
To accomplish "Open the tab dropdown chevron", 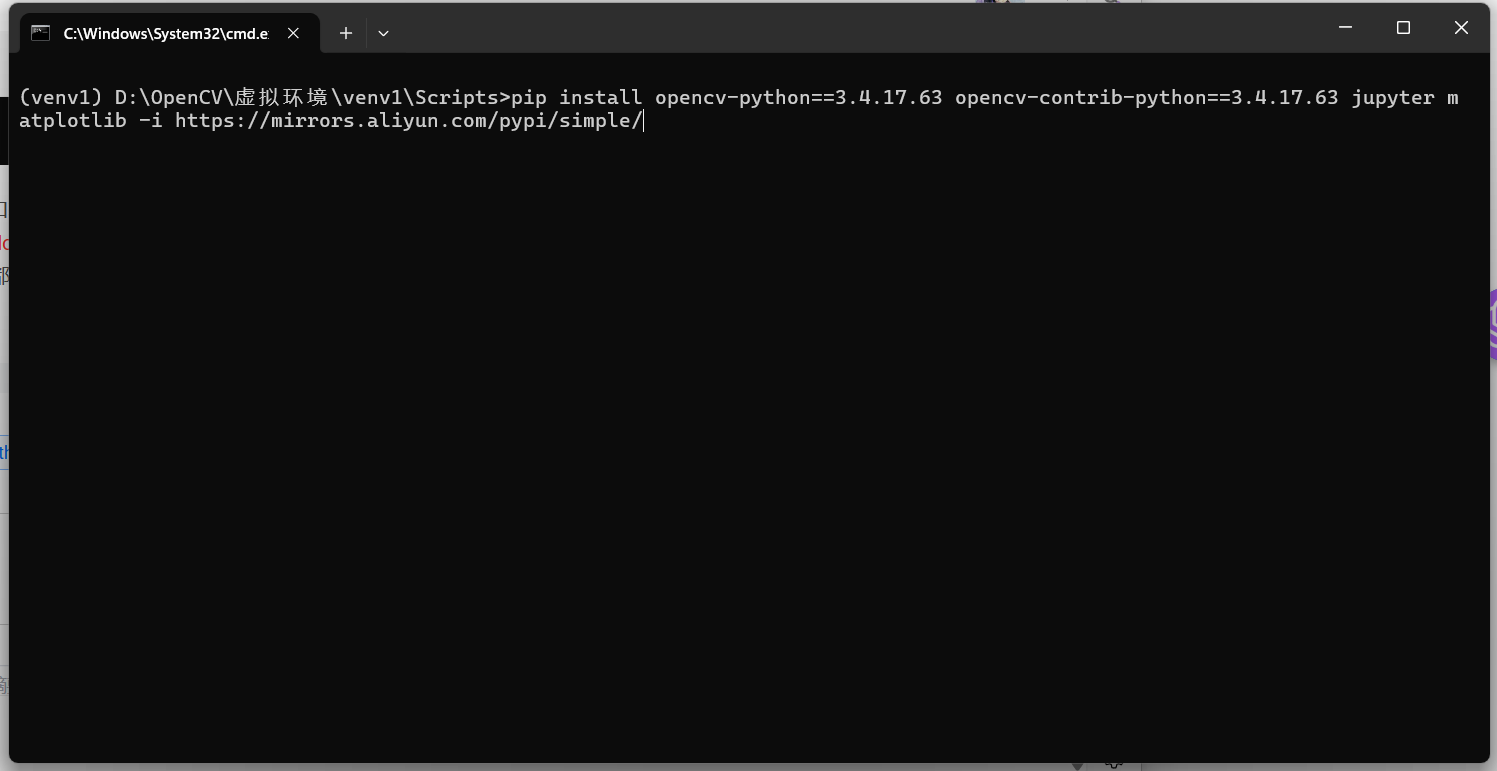I will [383, 33].
